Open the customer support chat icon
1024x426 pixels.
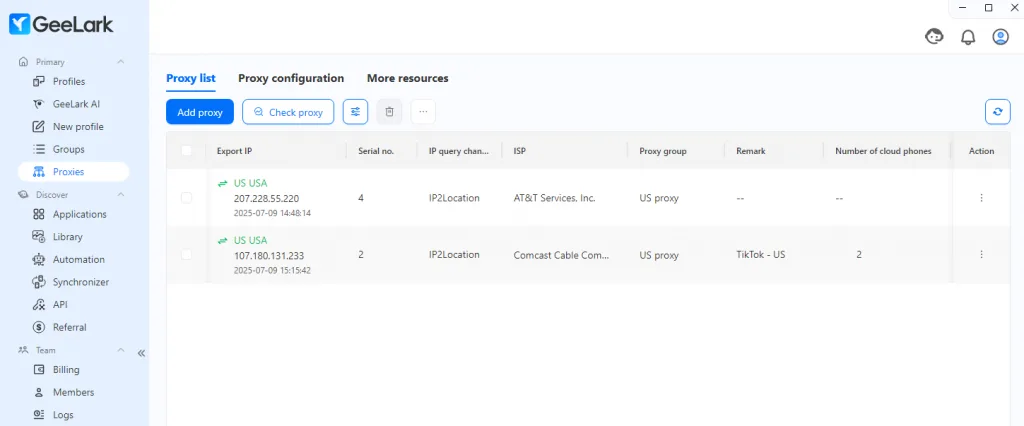[x=935, y=37]
